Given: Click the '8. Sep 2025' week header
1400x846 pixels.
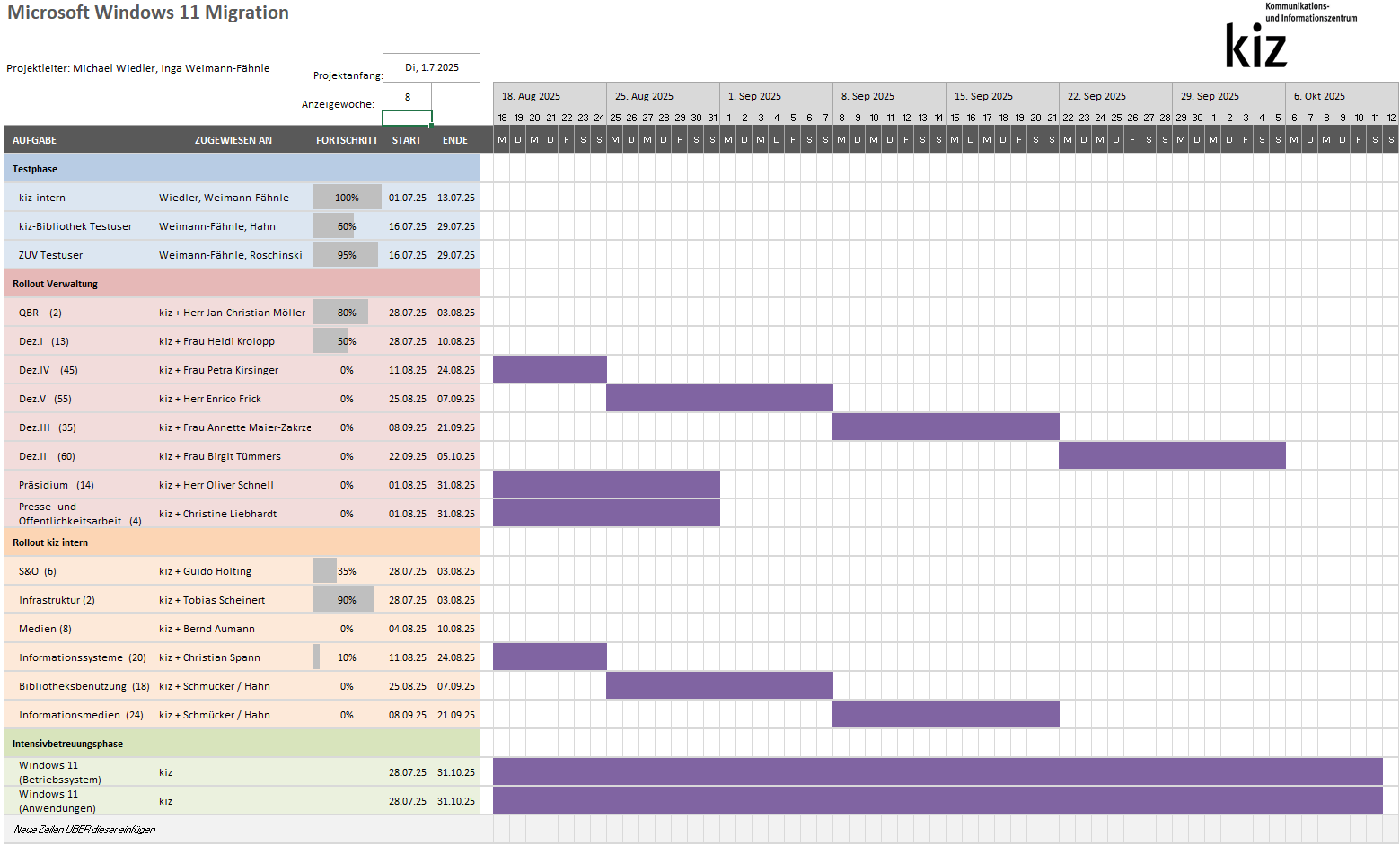Looking at the screenshot, I should coord(889,96).
